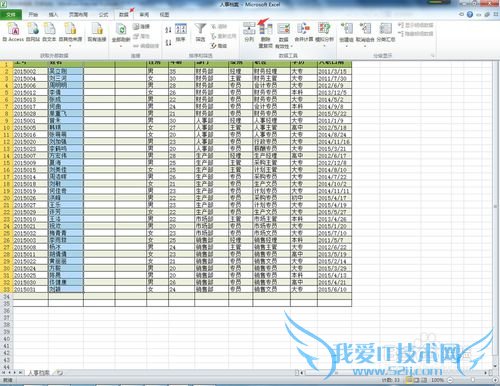The image size is (500, 386).
Task: Click Hide Detail (隐藏明细数据) in outline group
Action: [416, 33]
